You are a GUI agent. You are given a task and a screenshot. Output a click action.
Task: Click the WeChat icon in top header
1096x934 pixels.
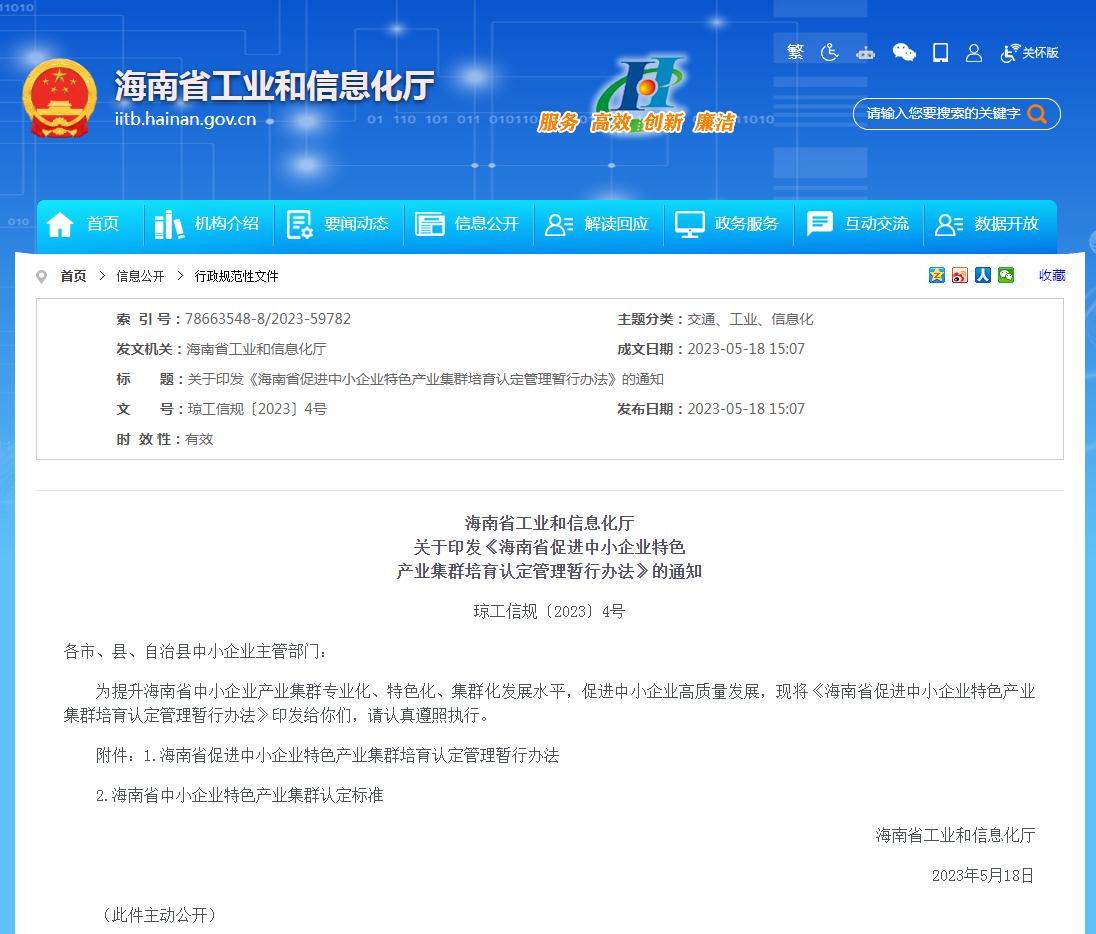point(904,52)
